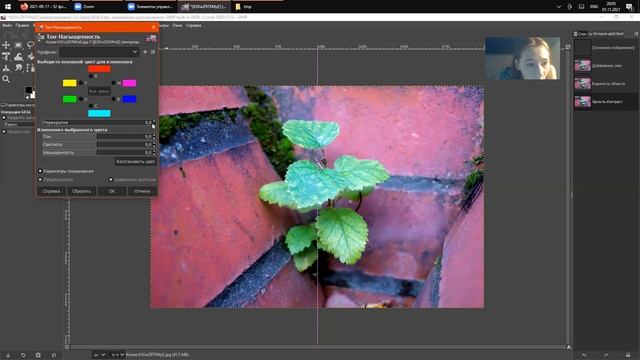This screenshot has height=360, width=640.
Task: Select the Zoom magnifier tool
Action: coord(6,79)
